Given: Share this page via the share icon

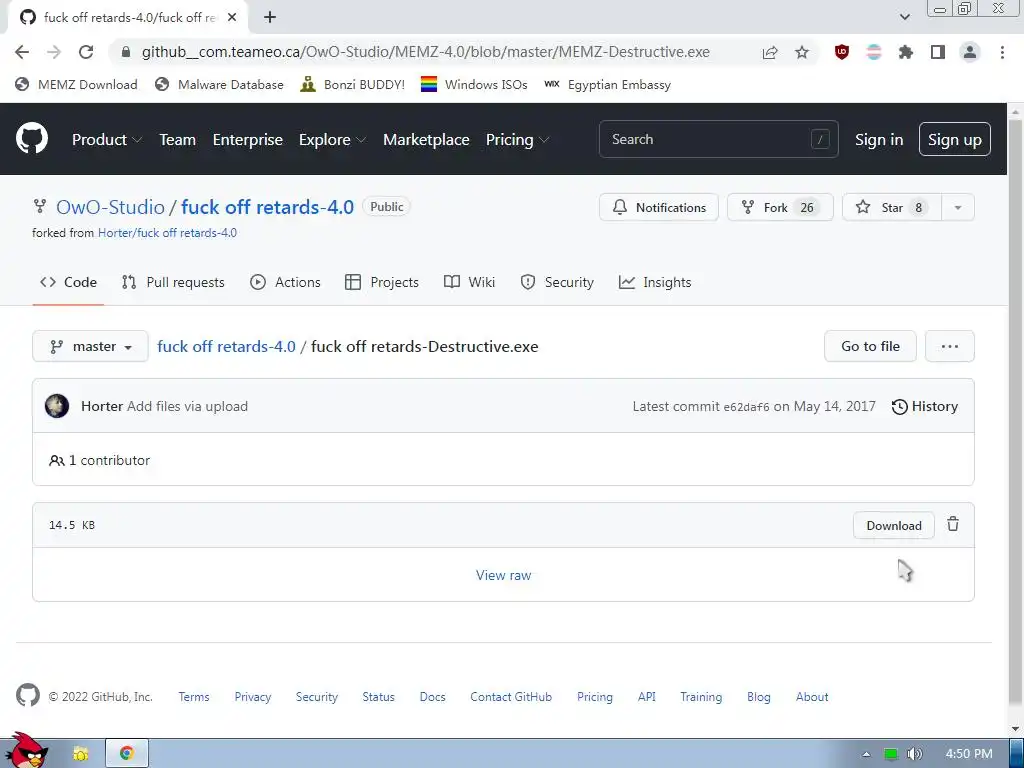Looking at the screenshot, I should (770, 52).
